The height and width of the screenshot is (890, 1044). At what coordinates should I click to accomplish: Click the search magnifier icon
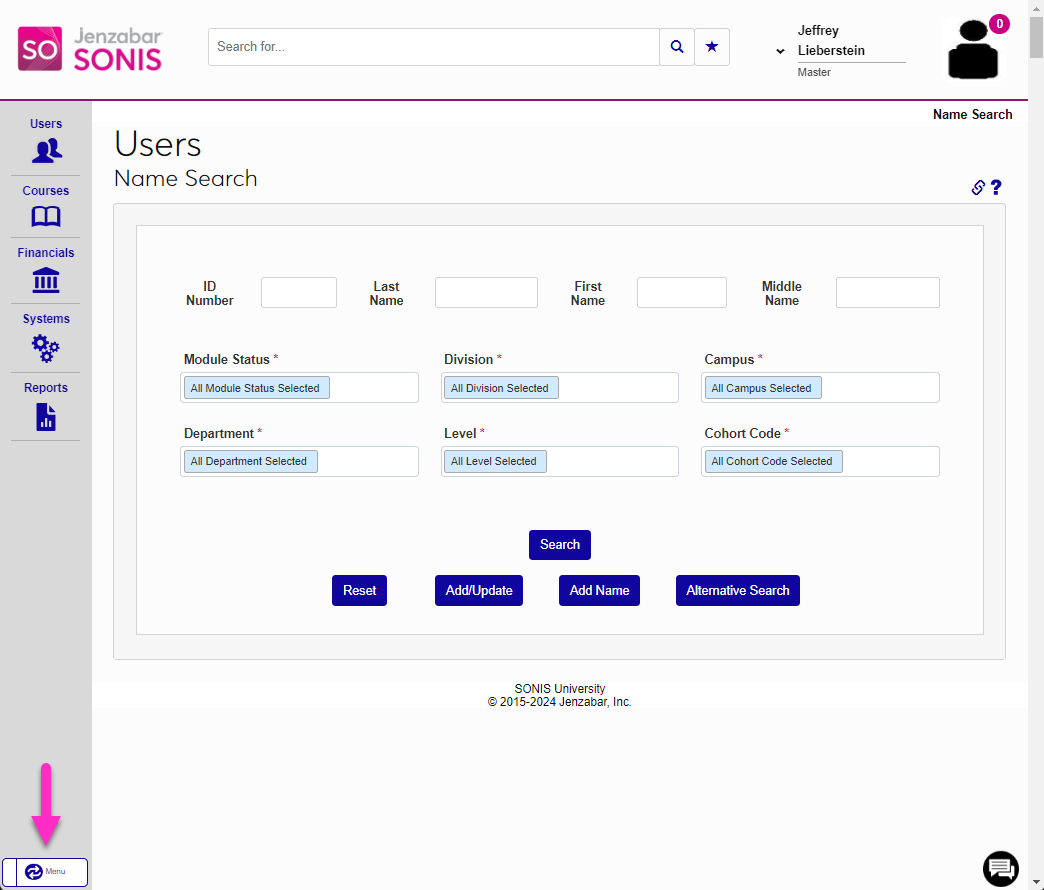(676, 46)
